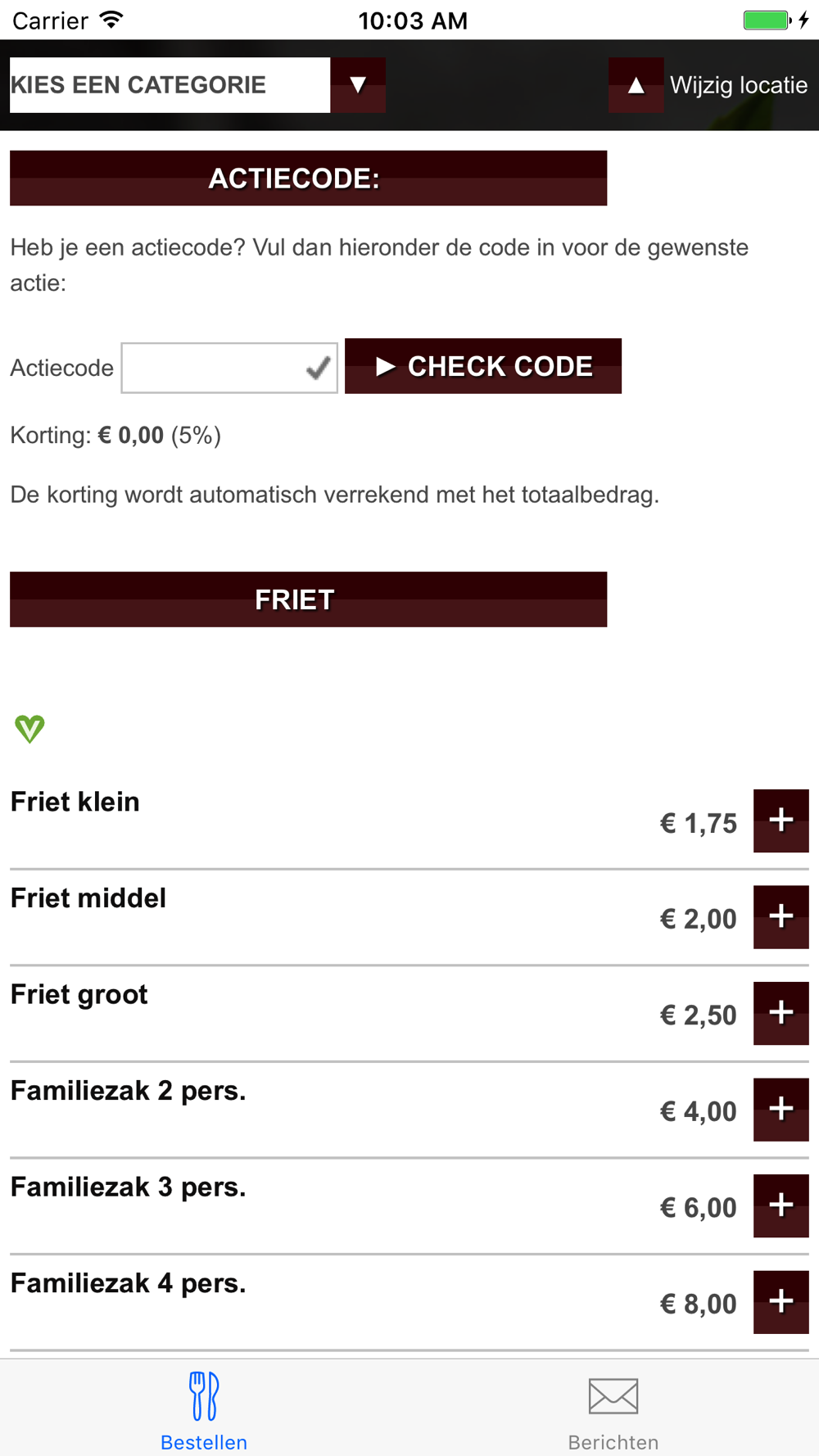Viewport: 819px width, 1456px height.
Task: Select the Friet klein item name
Action: (75, 802)
